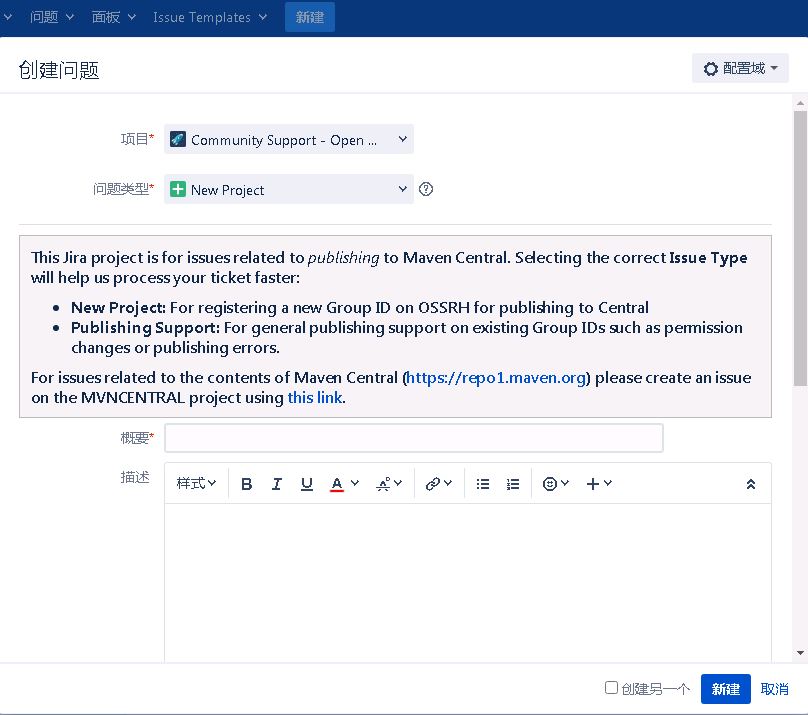Image resolution: width=808 pixels, height=715 pixels.
Task: Submit with the blue 新建 button
Action: 725,689
